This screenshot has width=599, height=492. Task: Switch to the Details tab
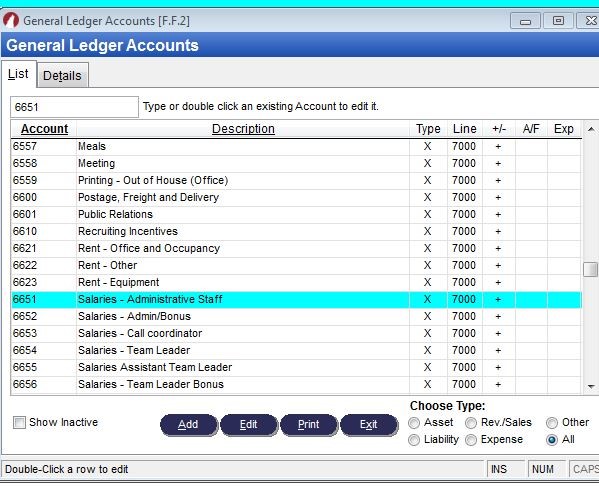tap(62, 75)
